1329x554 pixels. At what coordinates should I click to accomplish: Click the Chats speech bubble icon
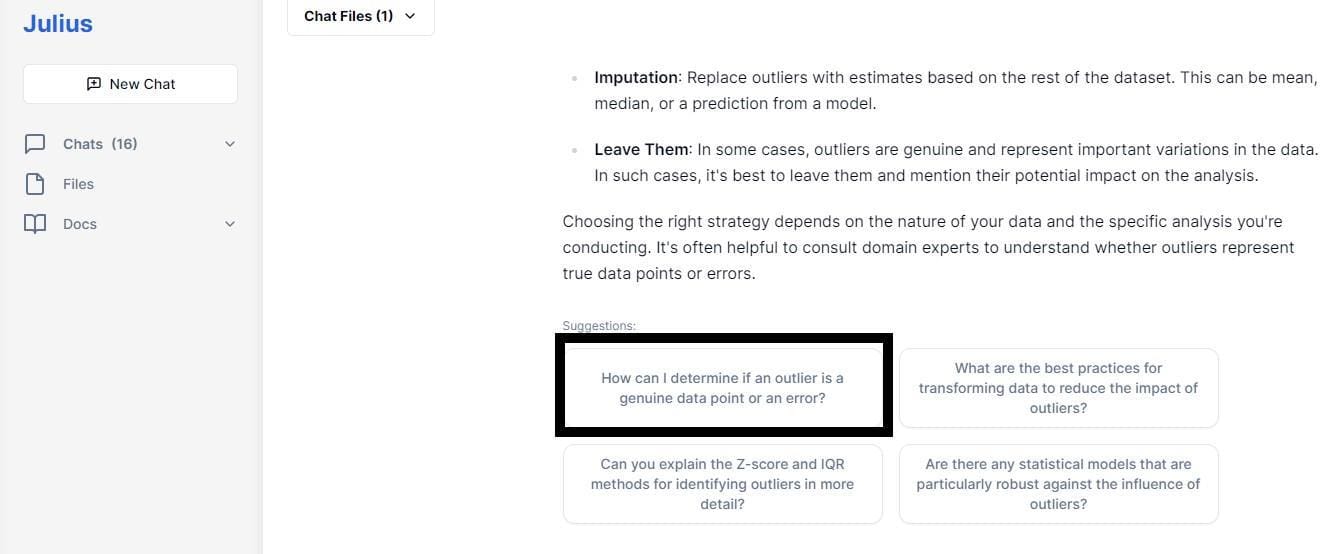tap(35, 144)
